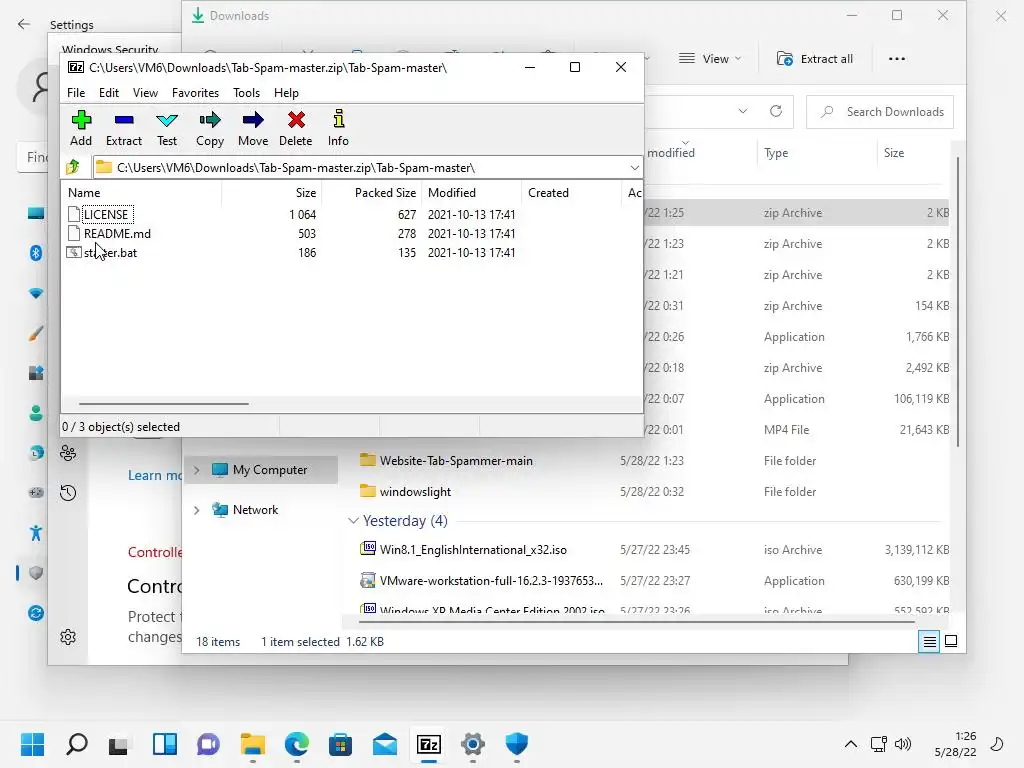Select README.md in the archive list
Screen dimensions: 1024x768
click(x=110, y=233)
